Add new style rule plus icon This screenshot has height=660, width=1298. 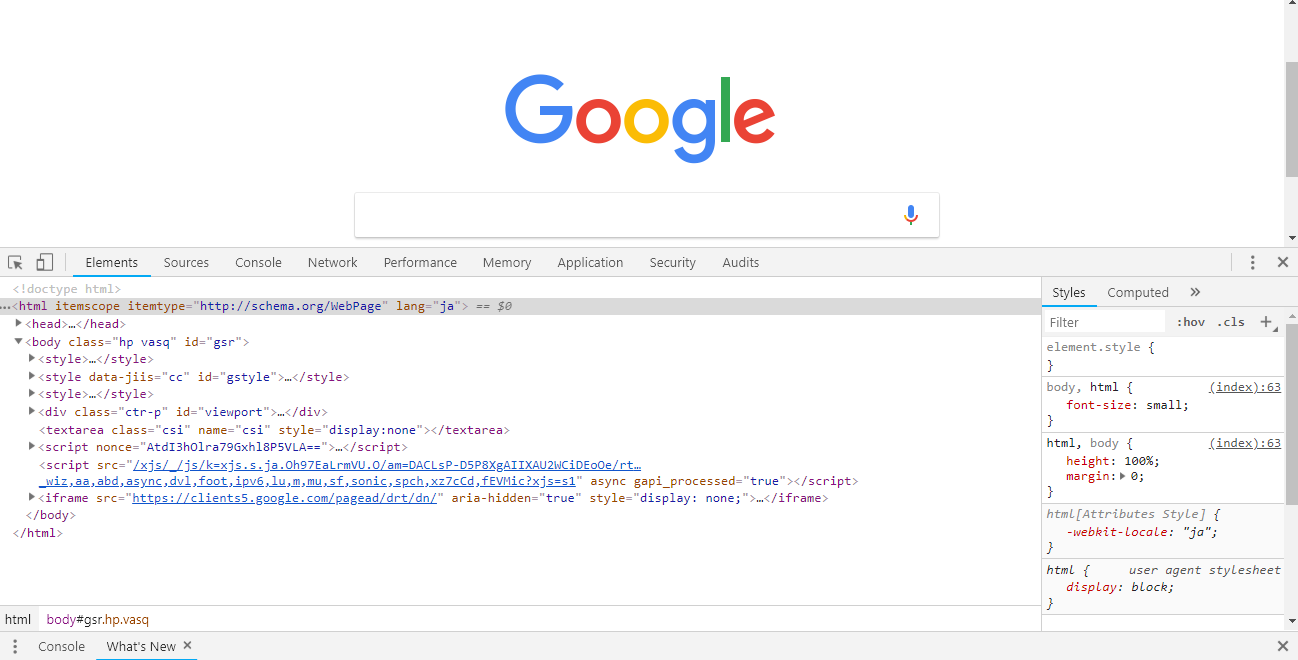point(1266,322)
